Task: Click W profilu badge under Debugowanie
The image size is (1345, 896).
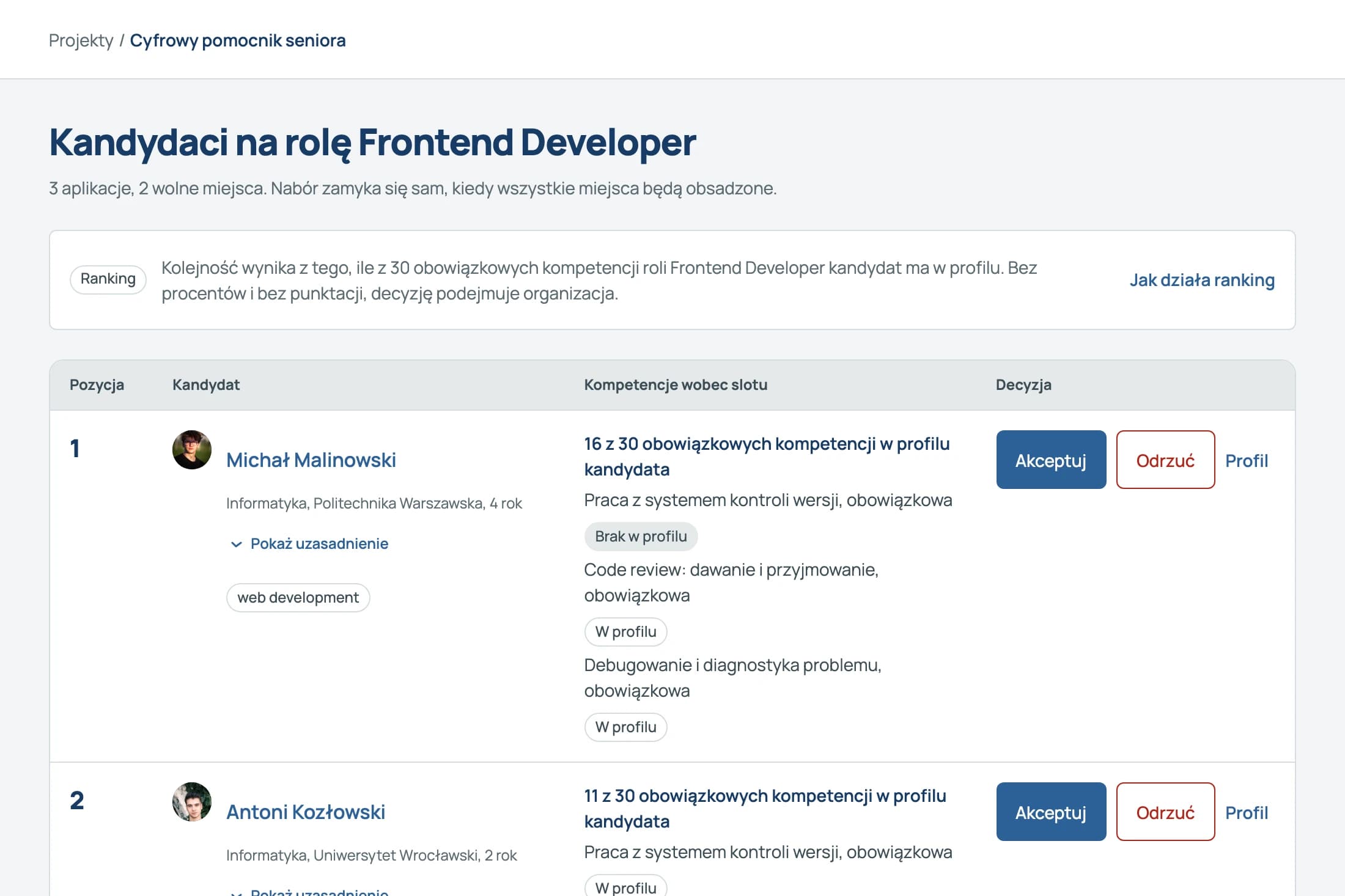Action: pos(625,727)
